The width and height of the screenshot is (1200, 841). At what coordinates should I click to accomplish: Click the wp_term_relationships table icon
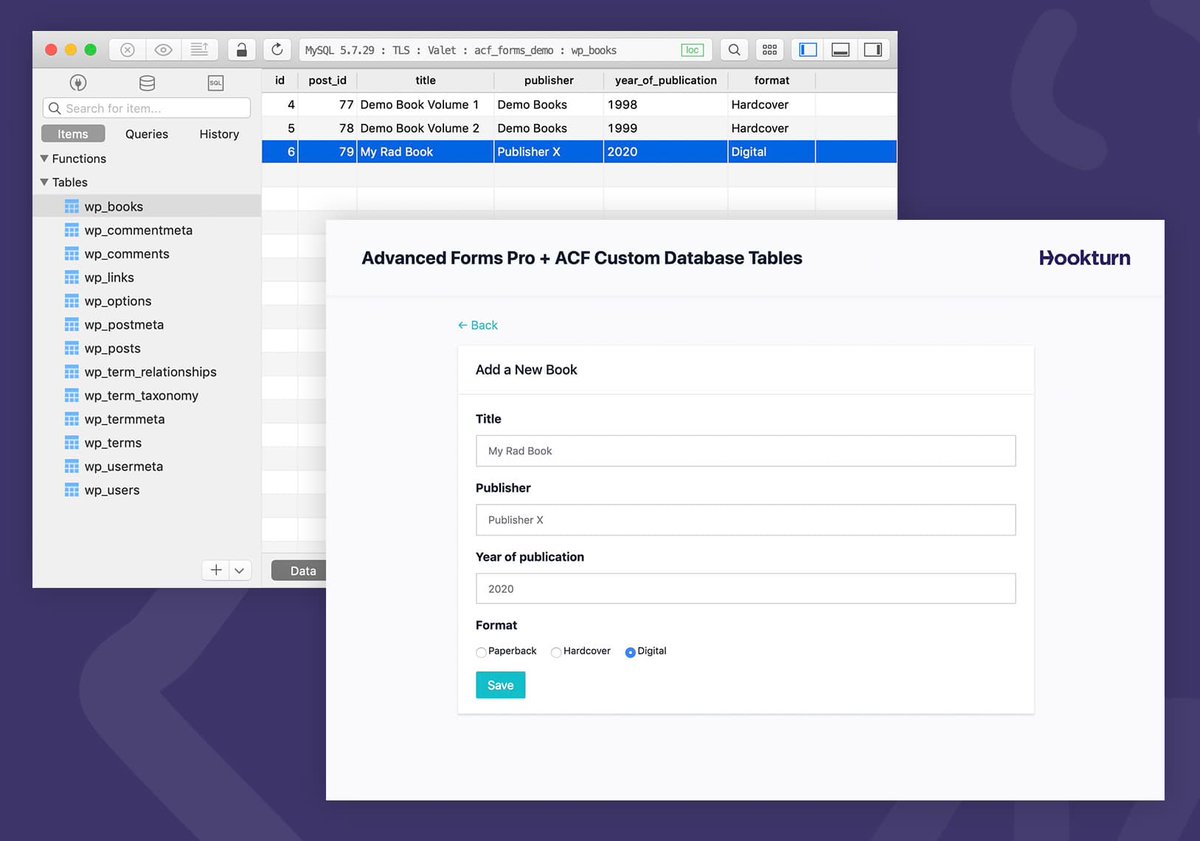click(72, 372)
